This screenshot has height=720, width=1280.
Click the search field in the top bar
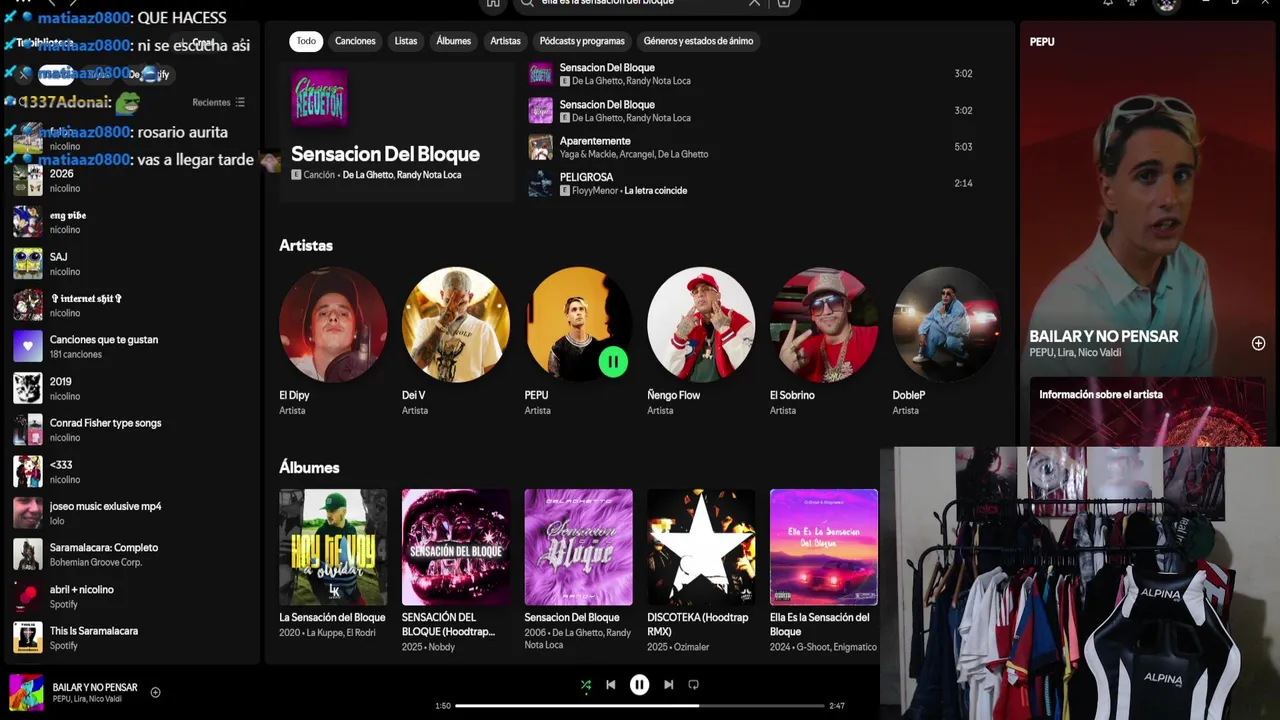coord(640,3)
